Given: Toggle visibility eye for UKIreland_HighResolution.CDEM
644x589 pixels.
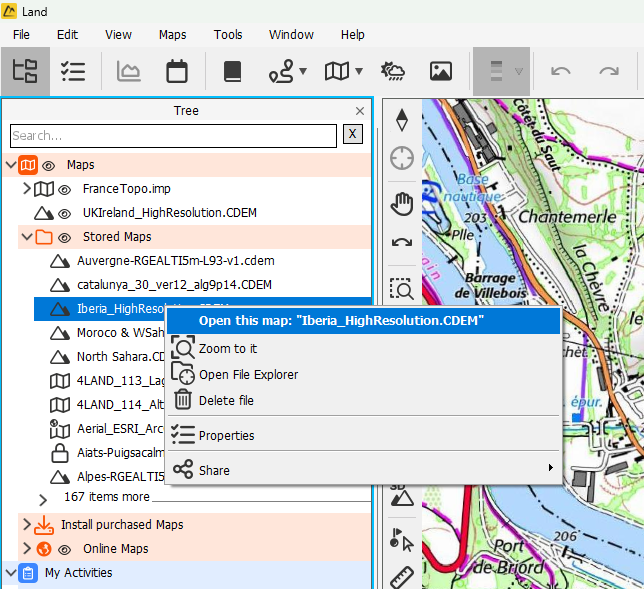Looking at the screenshot, I should tap(64, 213).
